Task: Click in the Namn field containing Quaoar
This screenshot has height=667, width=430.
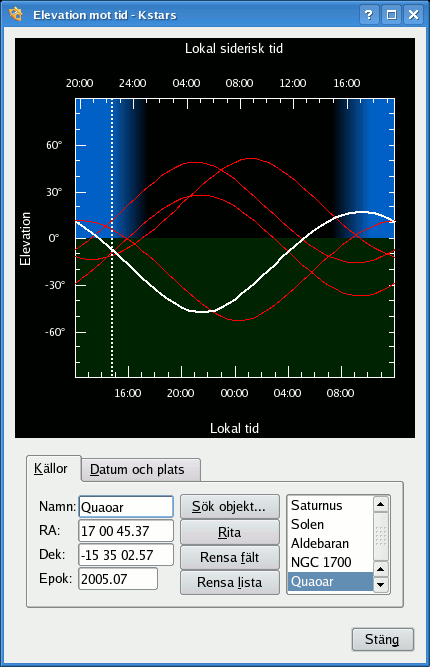Action: pos(126,507)
